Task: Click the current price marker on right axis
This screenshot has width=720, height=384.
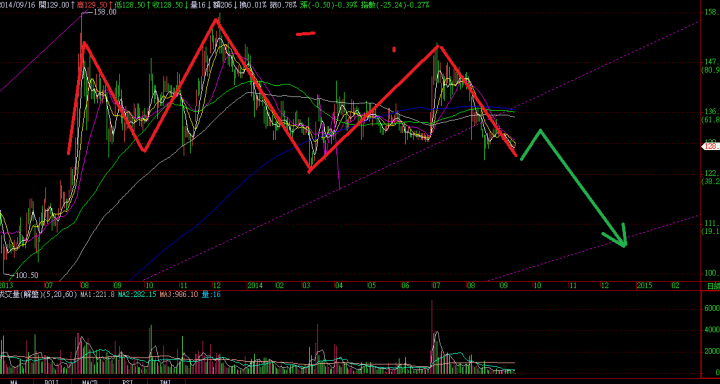Action: click(x=711, y=146)
